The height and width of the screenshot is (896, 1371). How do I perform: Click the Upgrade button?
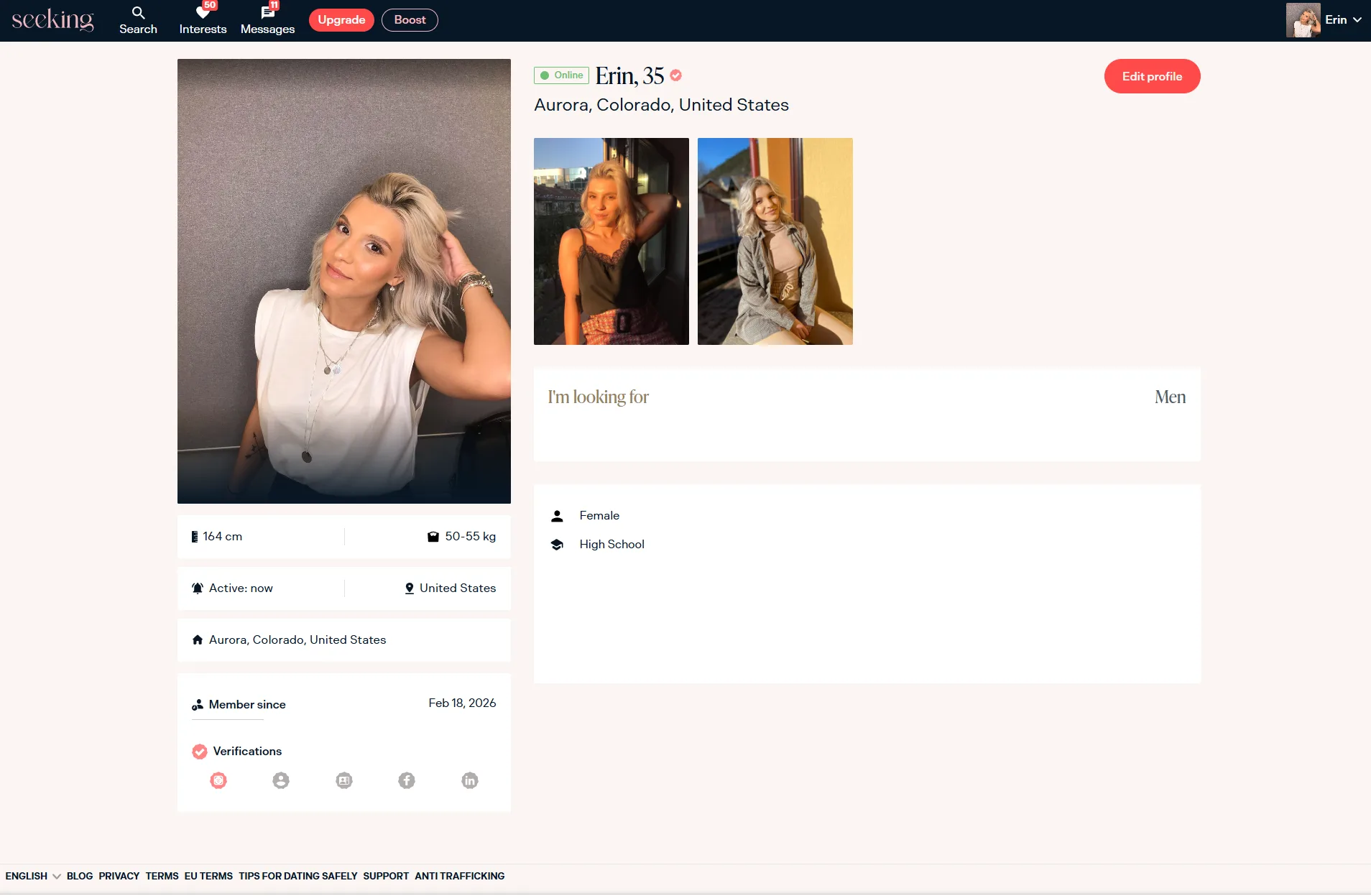(341, 20)
